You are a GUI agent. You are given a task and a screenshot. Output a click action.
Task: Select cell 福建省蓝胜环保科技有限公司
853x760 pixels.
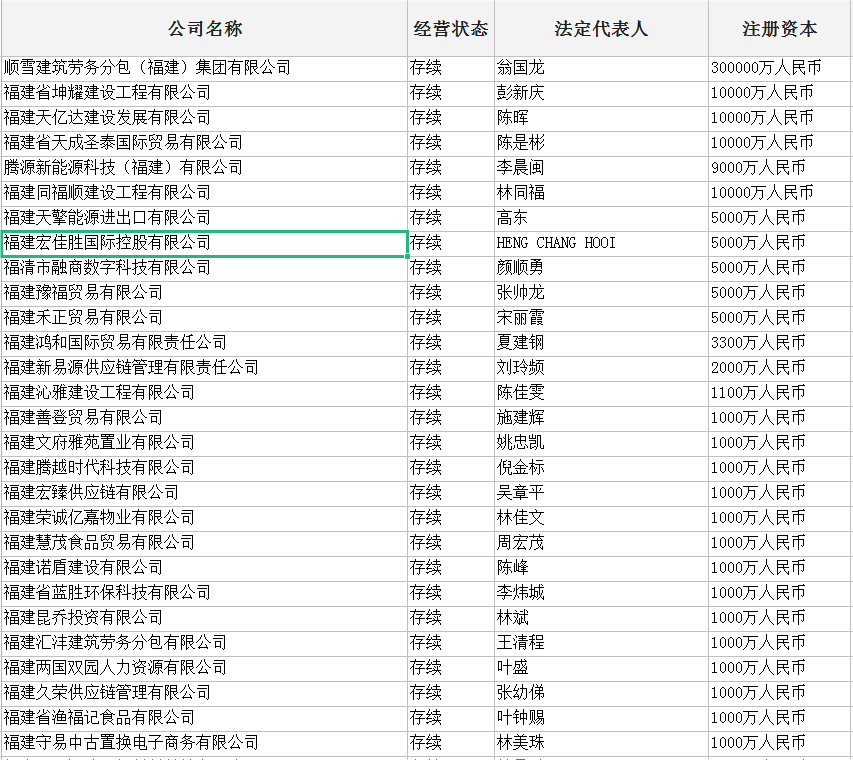(x=205, y=594)
